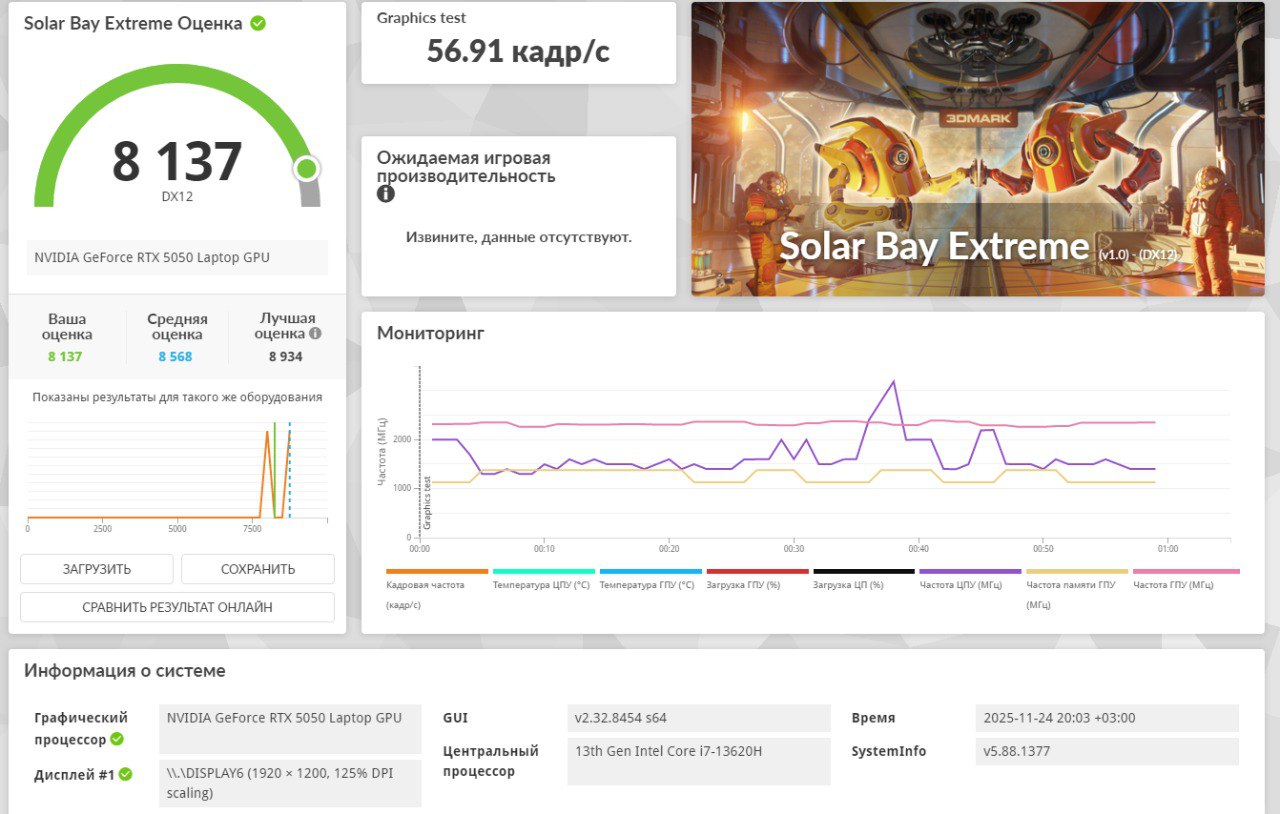Select the 56.91 кадр/с Graphics test result
Screen dimensions: 1280x814
[x=518, y=51]
